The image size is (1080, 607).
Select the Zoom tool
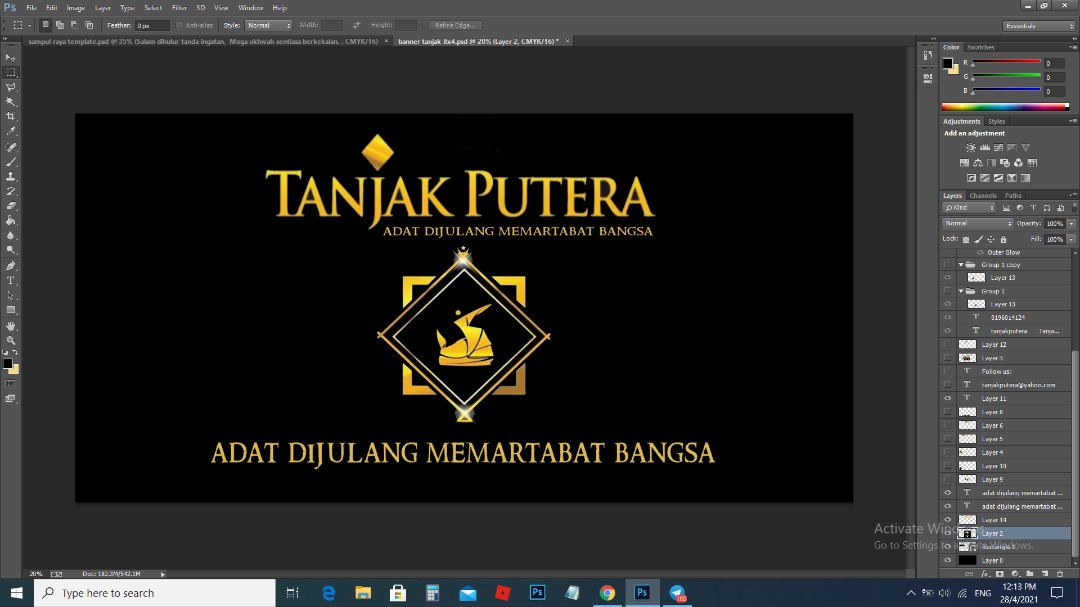pos(10,340)
